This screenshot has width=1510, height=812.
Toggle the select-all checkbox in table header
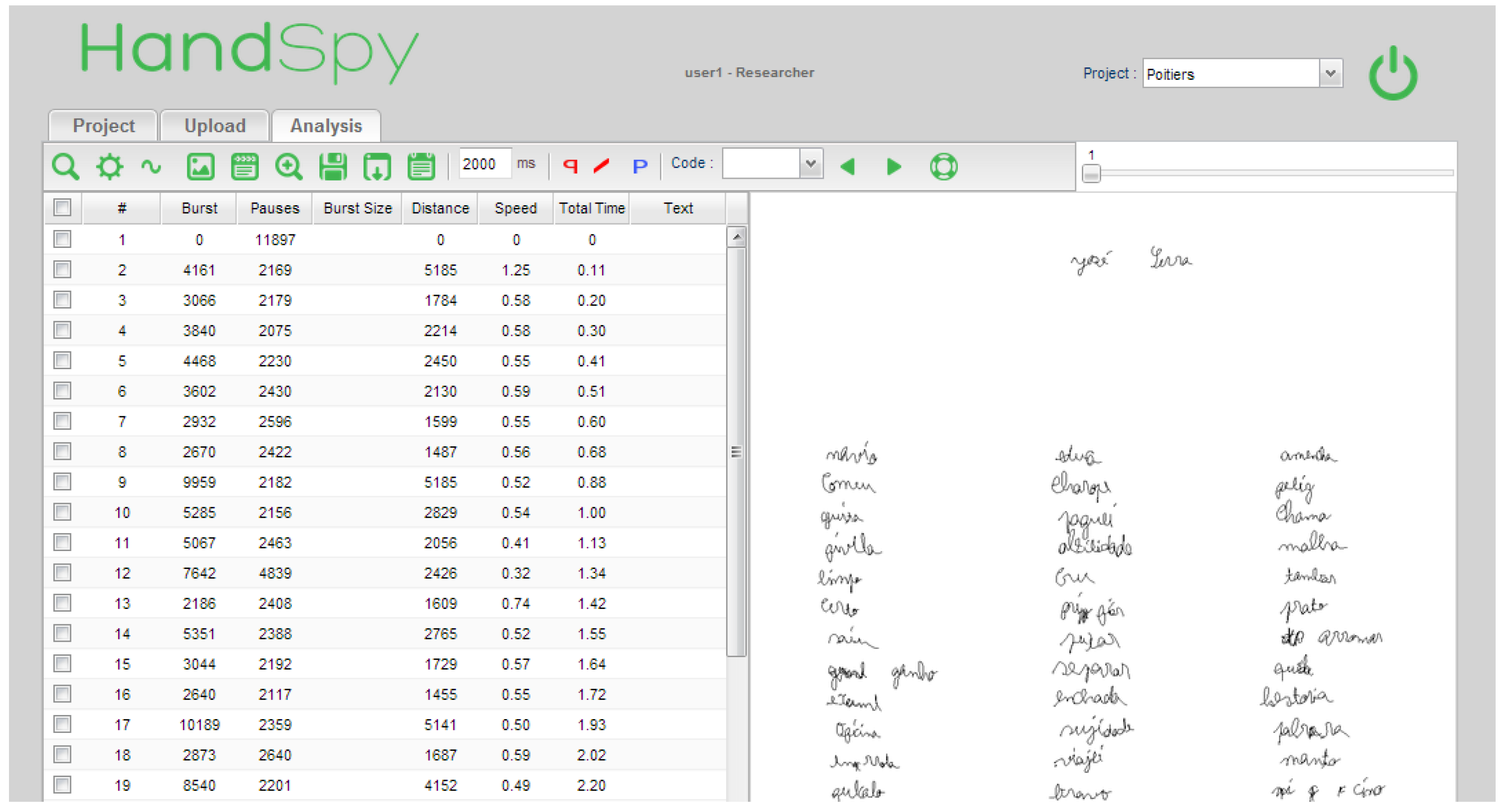pyautogui.click(x=62, y=207)
